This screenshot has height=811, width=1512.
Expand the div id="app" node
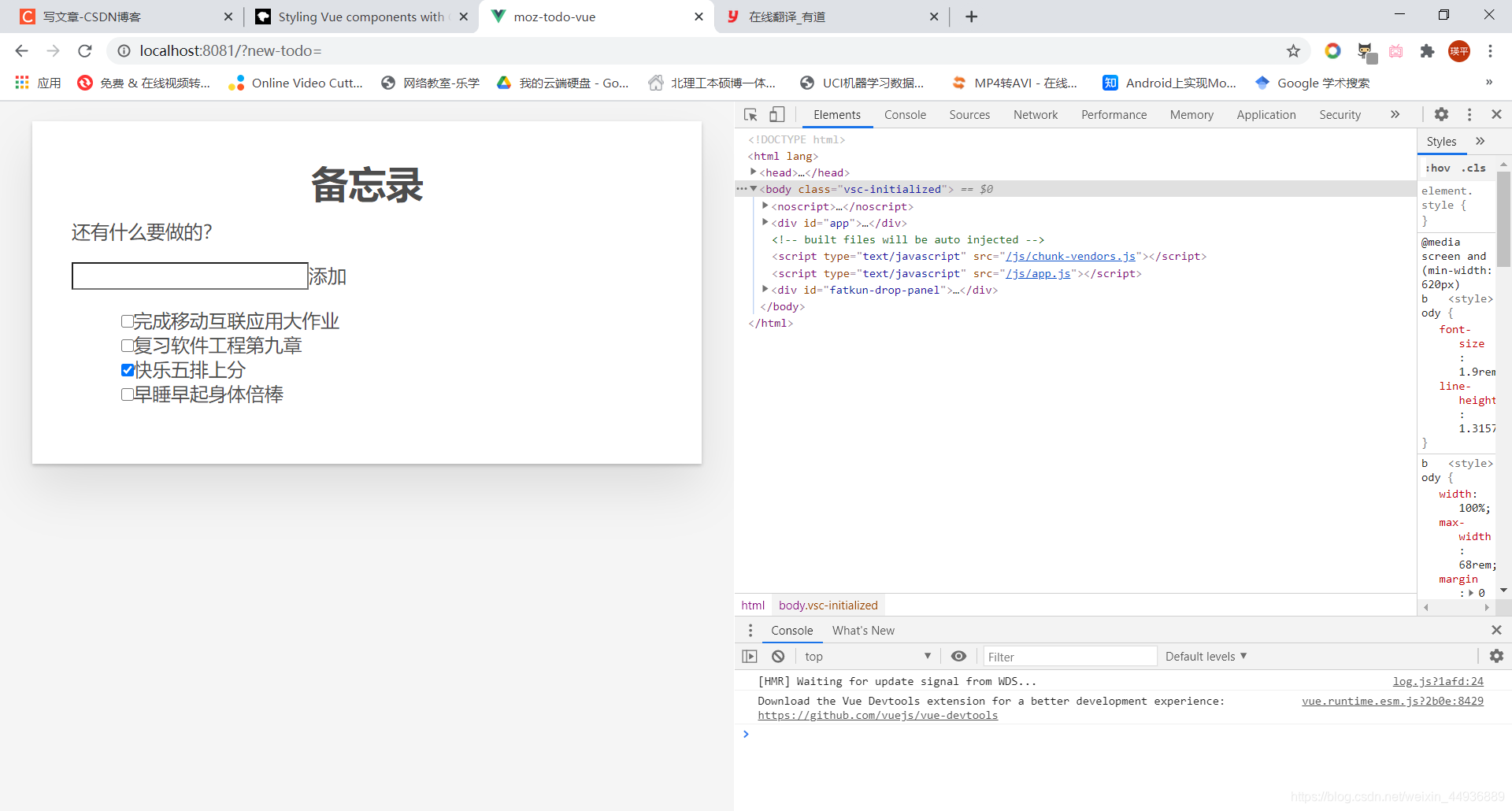[x=765, y=222]
